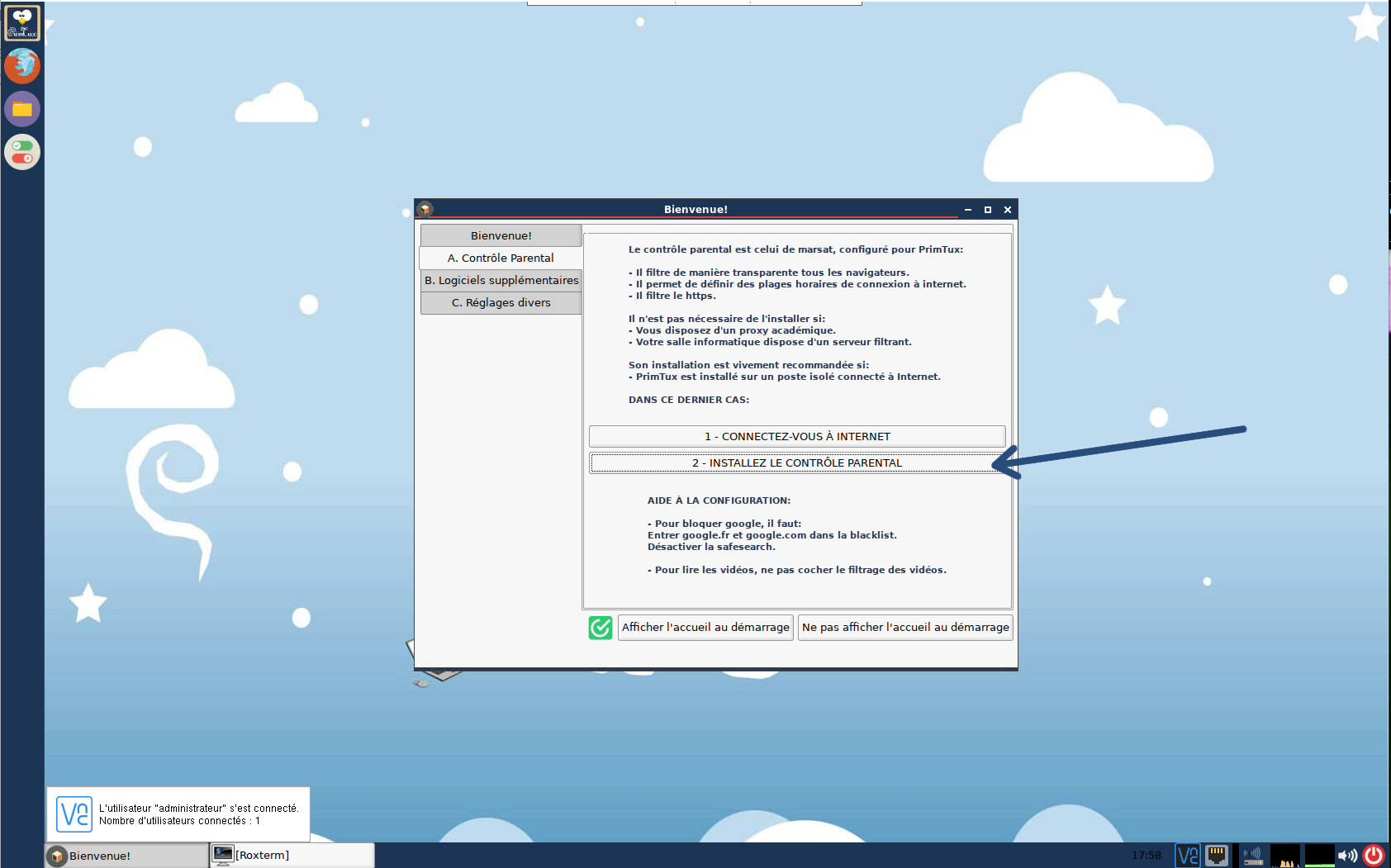Select the A. Contrôle Parental tab
The width and height of the screenshot is (1391, 868).
tap(501, 258)
